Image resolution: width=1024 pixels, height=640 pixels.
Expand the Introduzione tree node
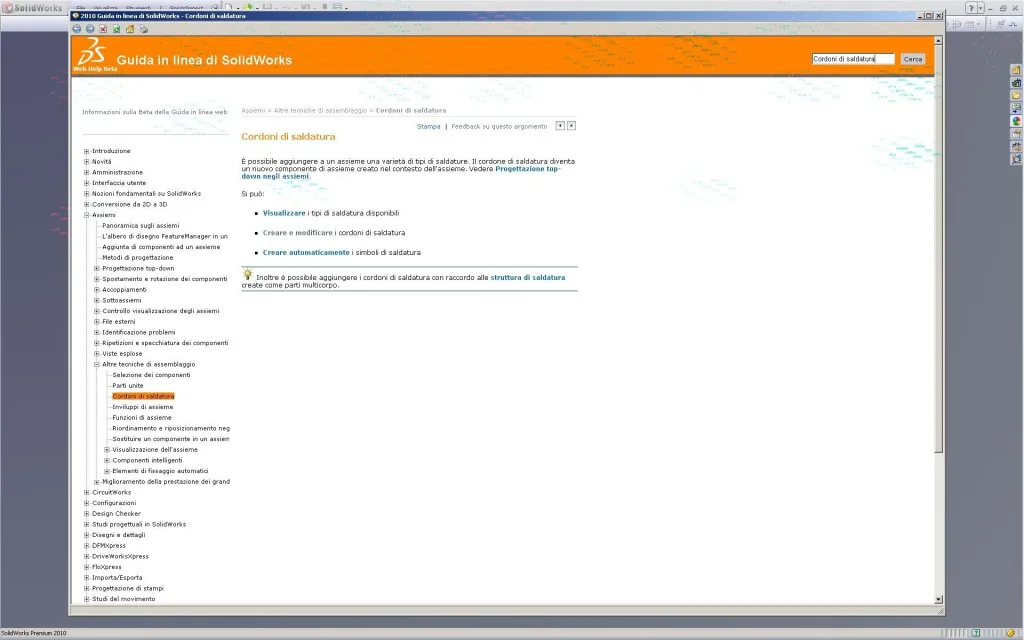tap(86, 151)
